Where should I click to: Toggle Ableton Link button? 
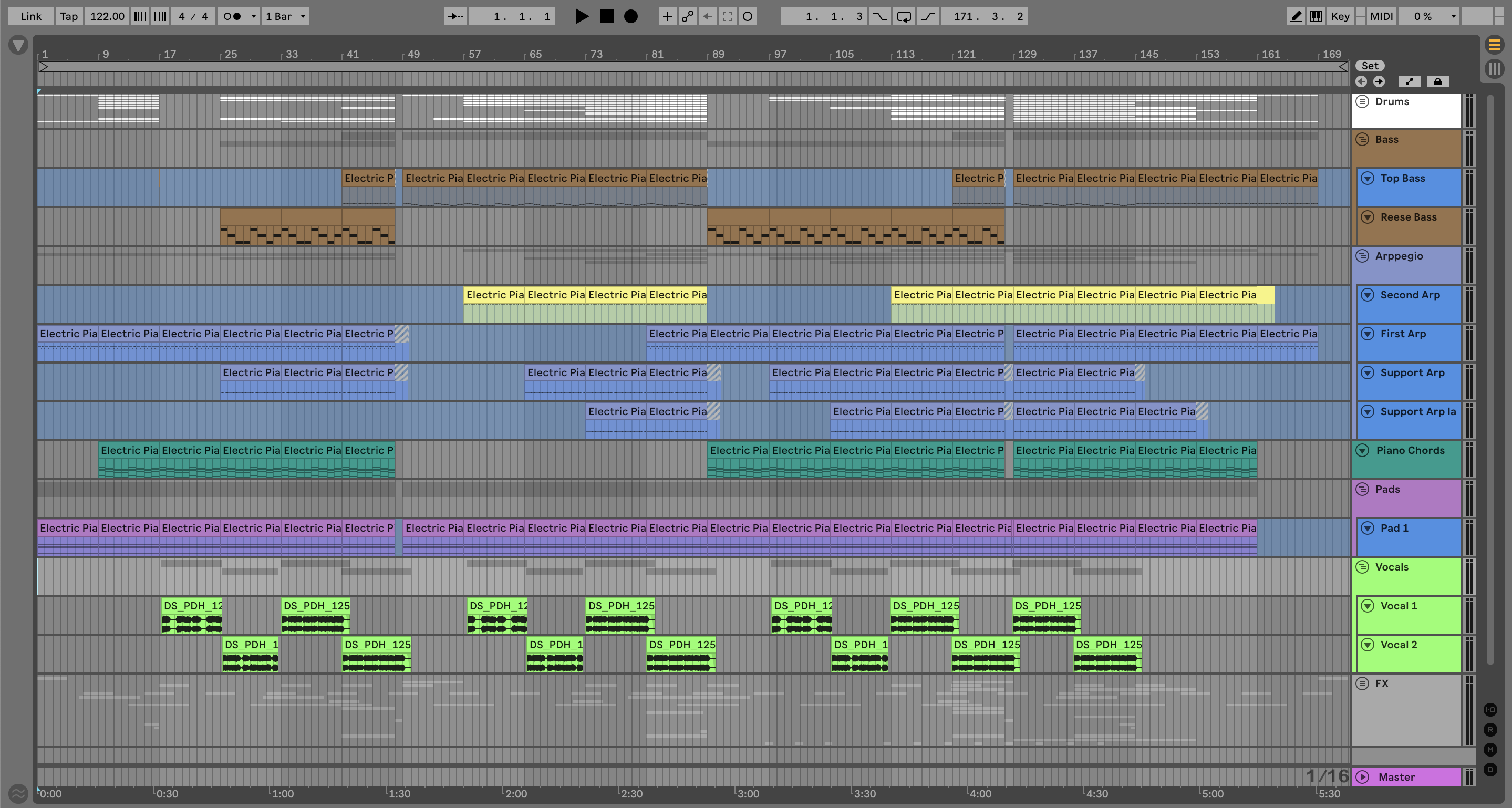pos(31,16)
